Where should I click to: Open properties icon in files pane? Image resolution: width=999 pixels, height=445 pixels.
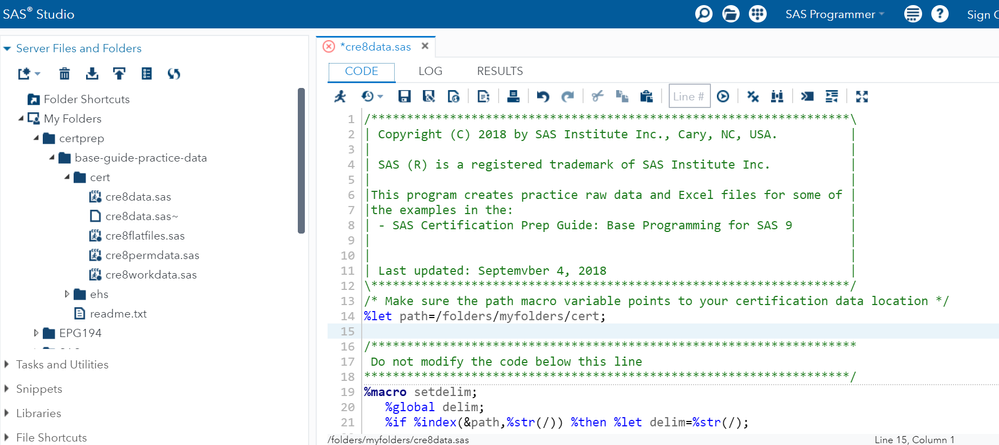pyautogui.click(x=147, y=74)
